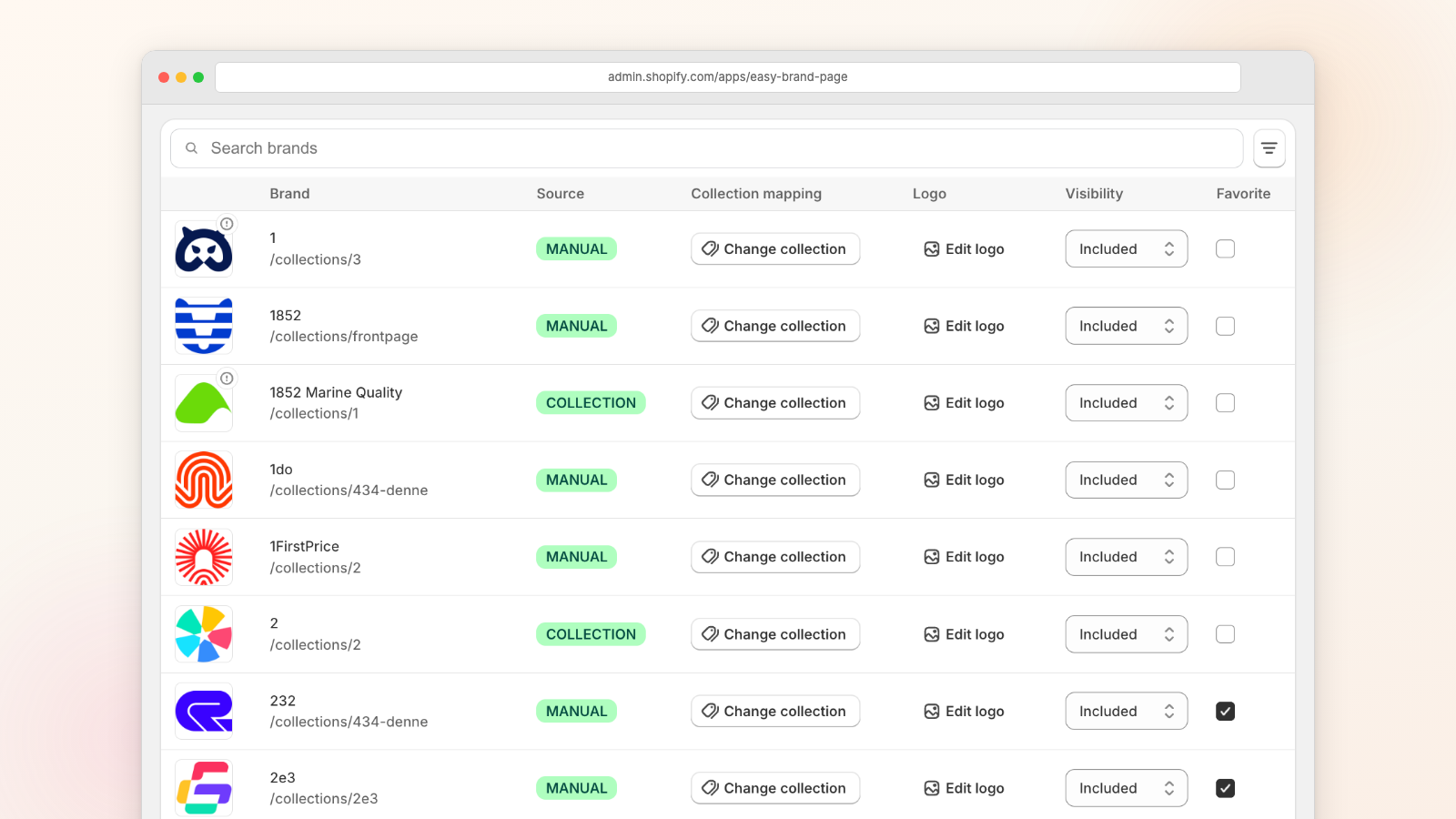1456x819 pixels.
Task: Open the green hill logo for 1852 Marine Quality
Action: pyautogui.click(x=204, y=403)
